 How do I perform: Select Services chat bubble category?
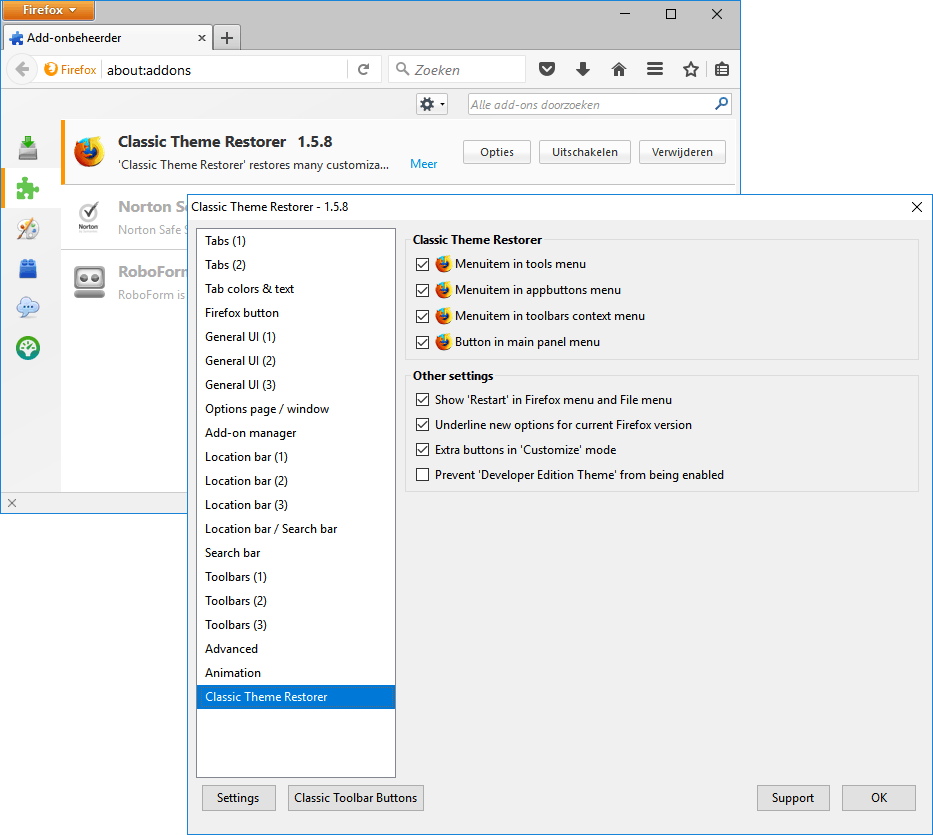pos(28,308)
